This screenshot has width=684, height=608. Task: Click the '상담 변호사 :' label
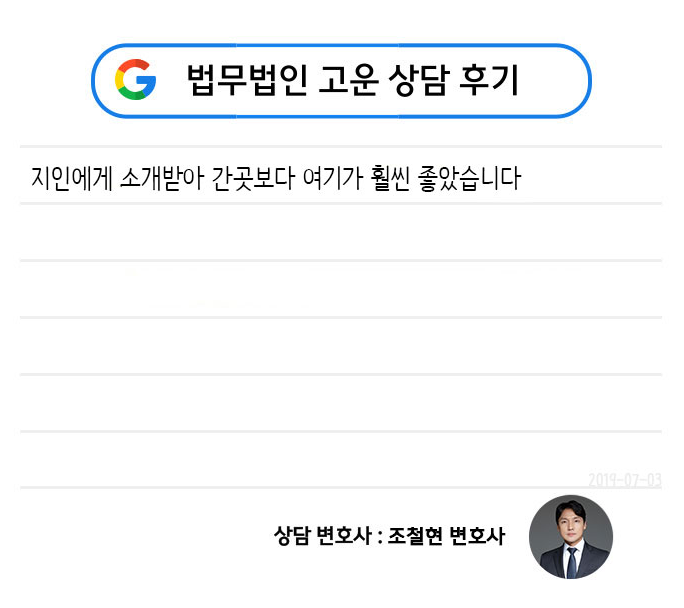pos(326,537)
